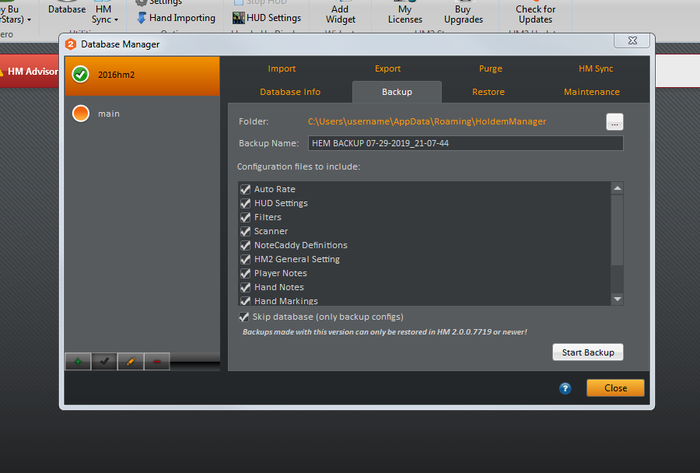
Task: Click the Database Manager title icon
Action: coord(71,44)
